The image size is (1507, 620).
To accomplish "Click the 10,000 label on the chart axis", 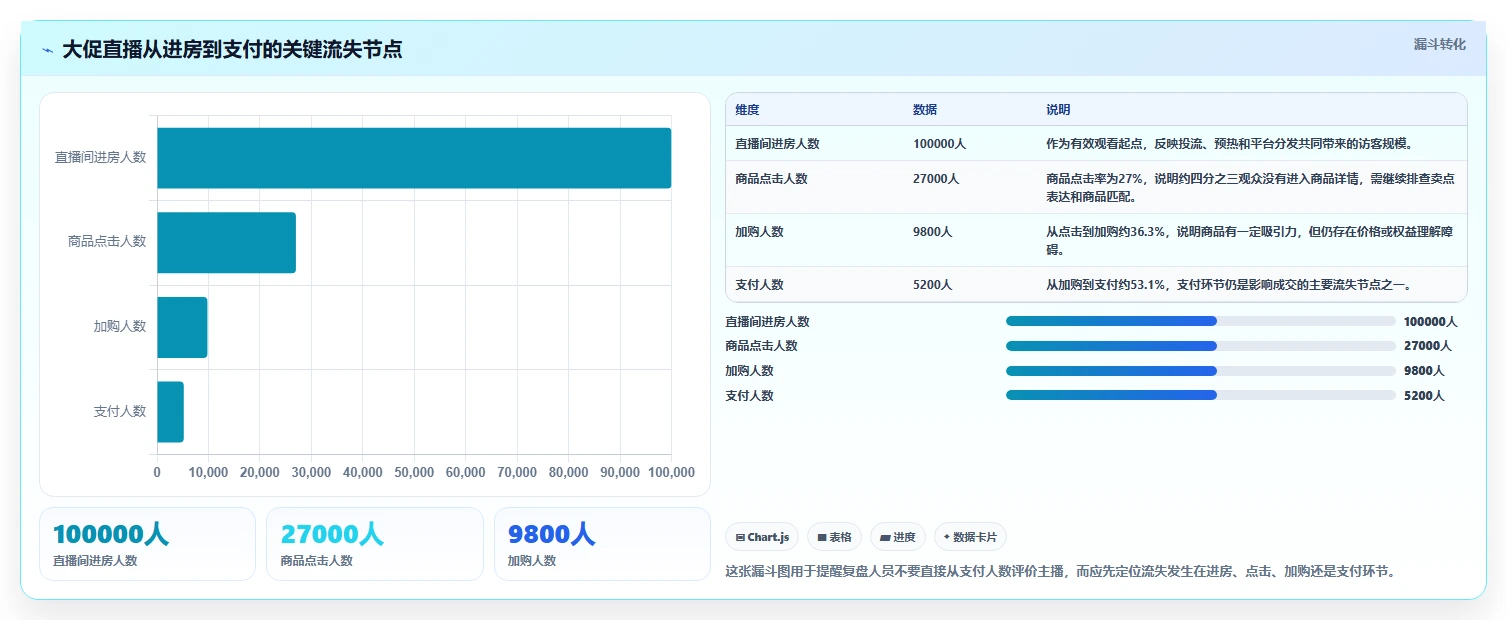I will point(208,472).
